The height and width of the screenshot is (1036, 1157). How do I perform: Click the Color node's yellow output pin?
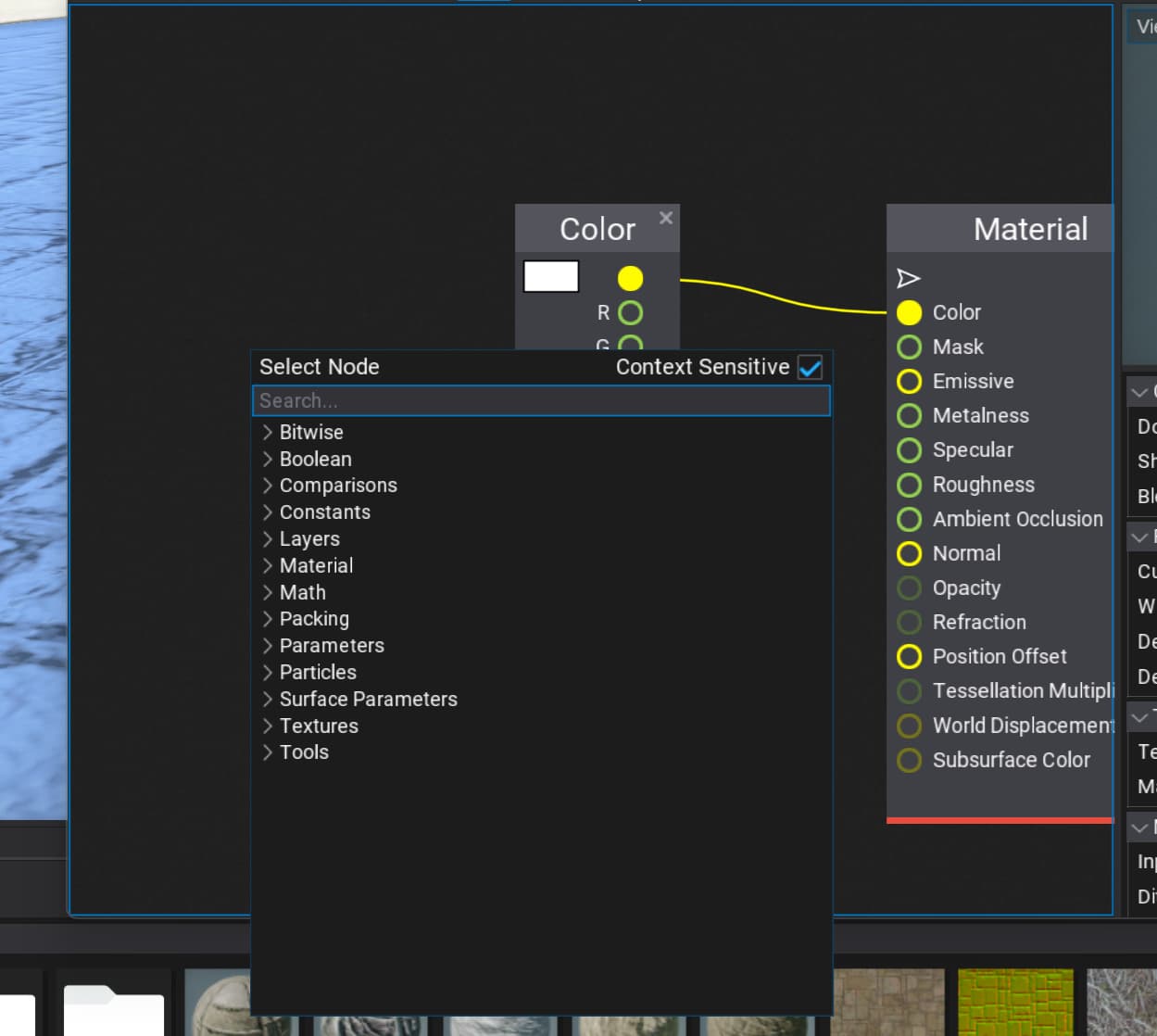click(x=630, y=278)
